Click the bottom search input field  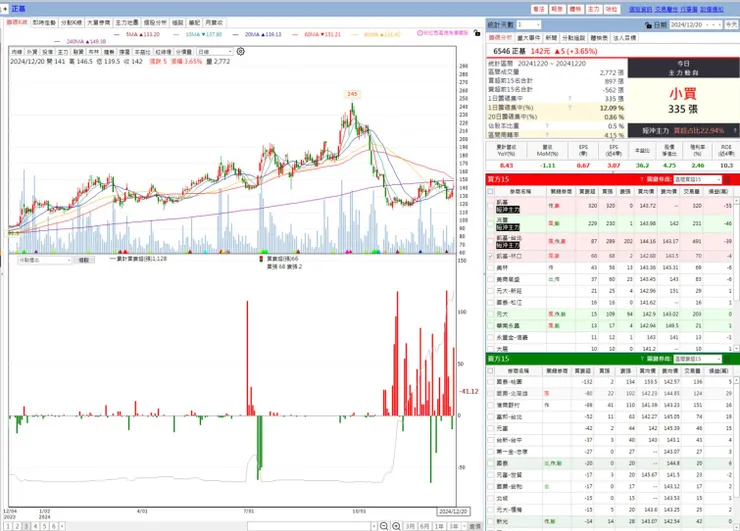tap(309, 526)
